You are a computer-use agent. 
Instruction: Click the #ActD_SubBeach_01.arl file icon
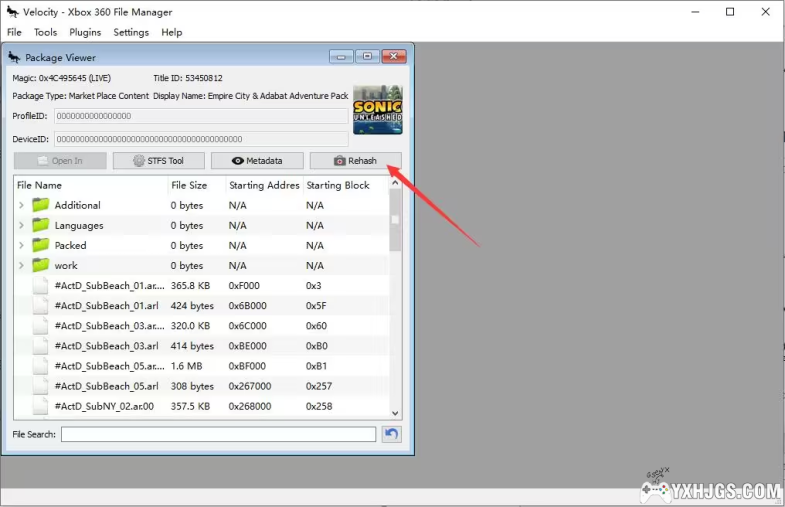pyautogui.click(x=40, y=306)
